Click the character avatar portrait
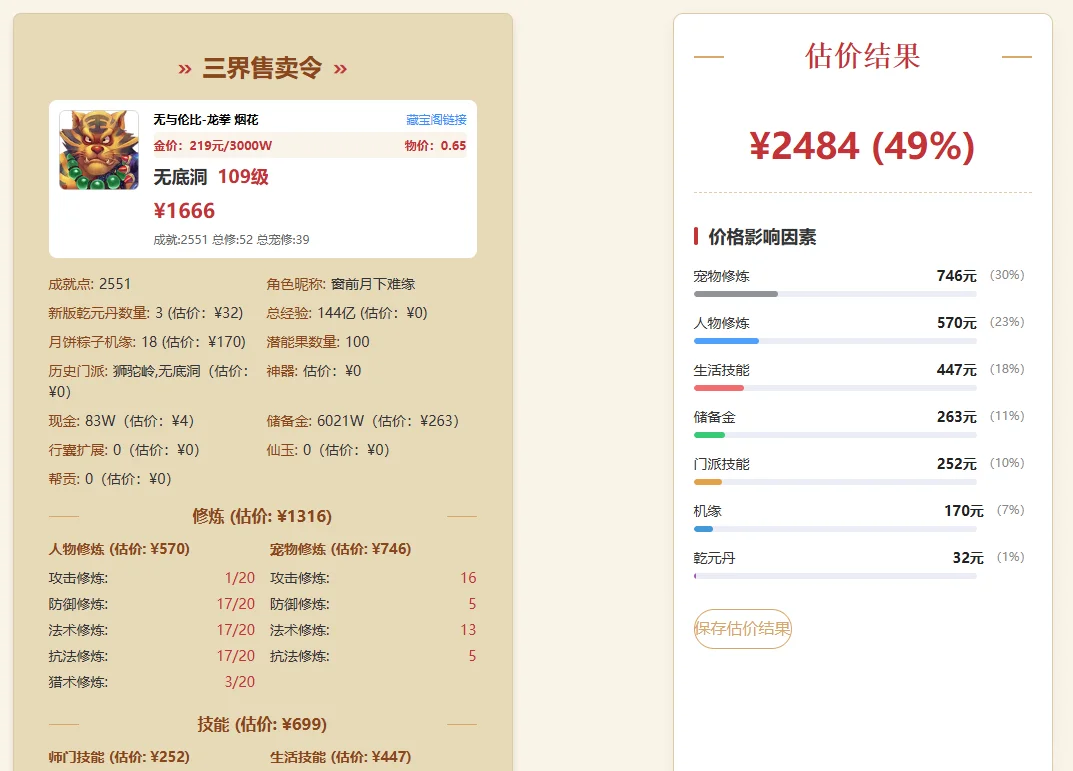Viewport: 1073px width, 771px height. click(x=97, y=150)
